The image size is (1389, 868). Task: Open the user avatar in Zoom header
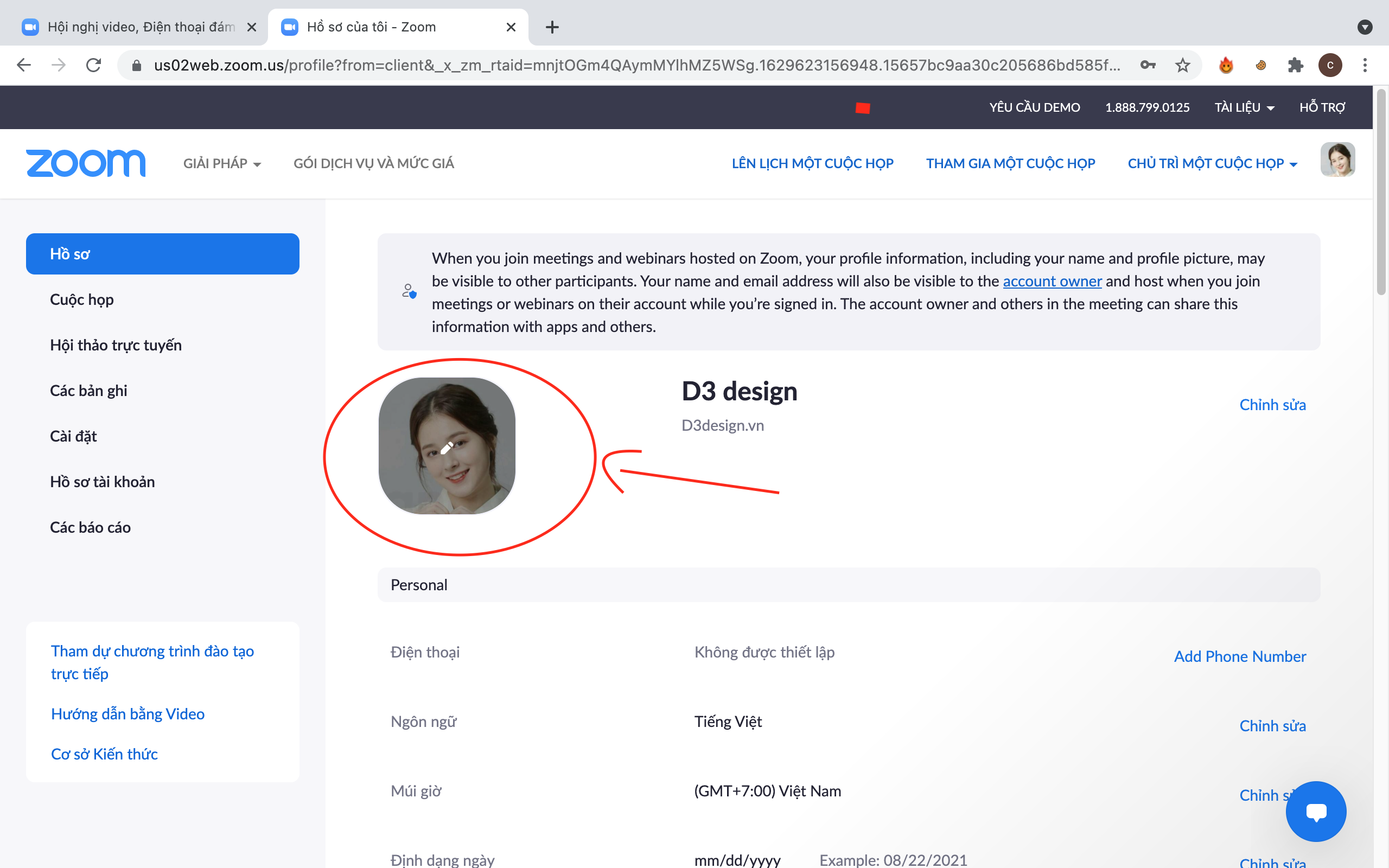pos(1337,159)
